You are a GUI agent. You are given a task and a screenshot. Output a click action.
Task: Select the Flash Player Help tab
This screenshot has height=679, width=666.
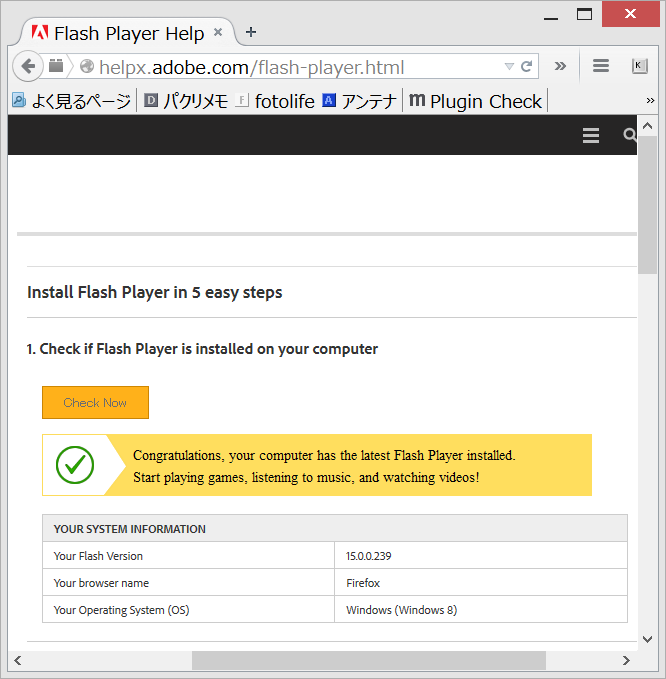(x=129, y=33)
